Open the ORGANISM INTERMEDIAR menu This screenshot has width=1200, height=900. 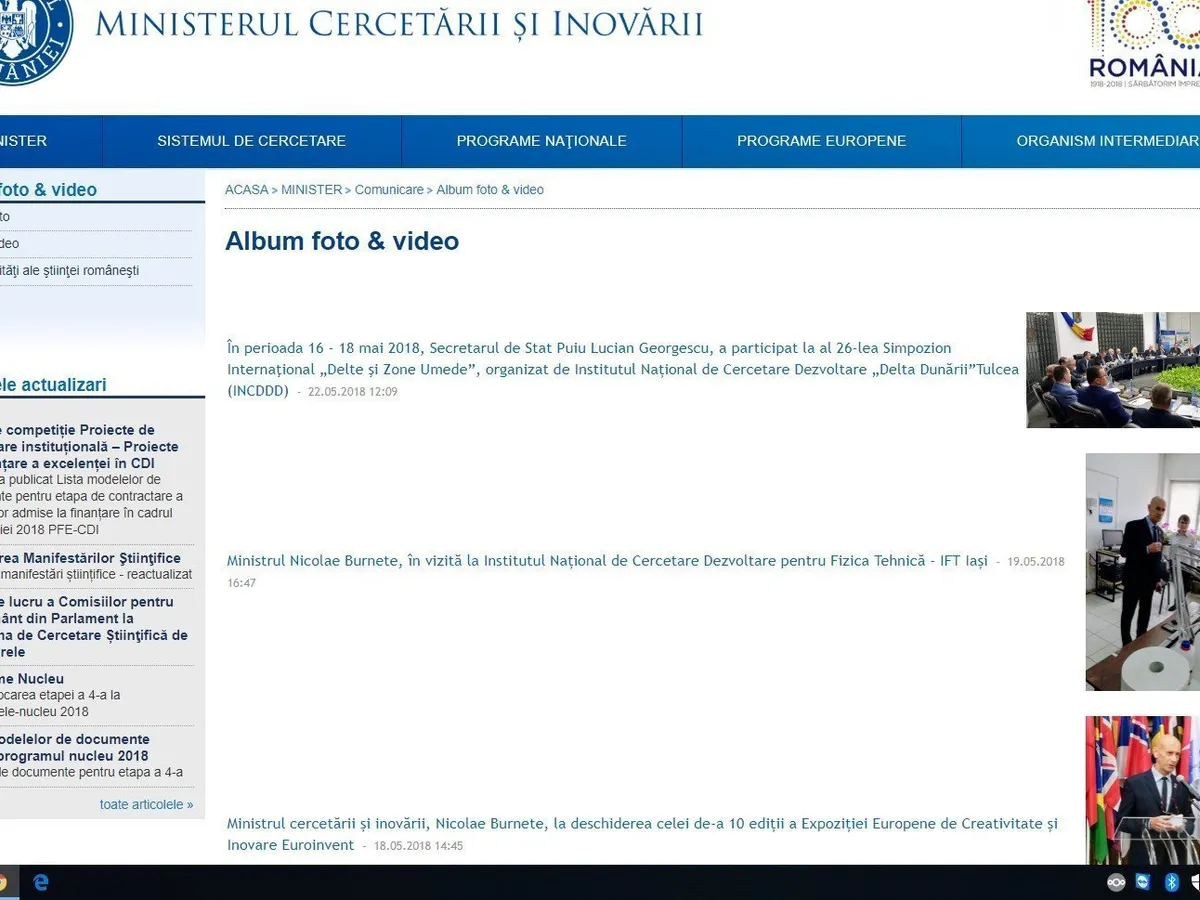click(x=1105, y=141)
